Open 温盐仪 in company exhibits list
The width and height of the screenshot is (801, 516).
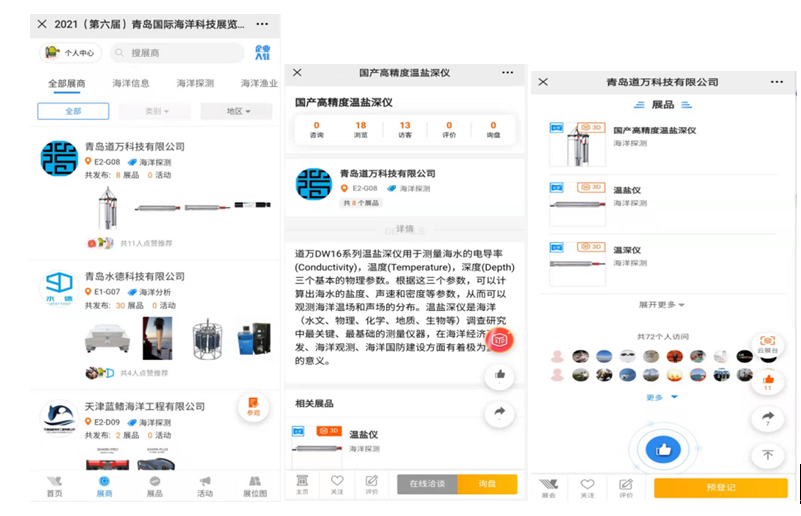tap(663, 203)
